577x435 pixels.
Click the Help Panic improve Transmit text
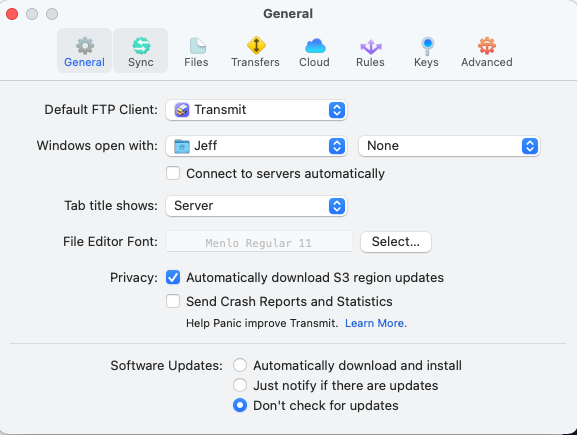point(262,323)
